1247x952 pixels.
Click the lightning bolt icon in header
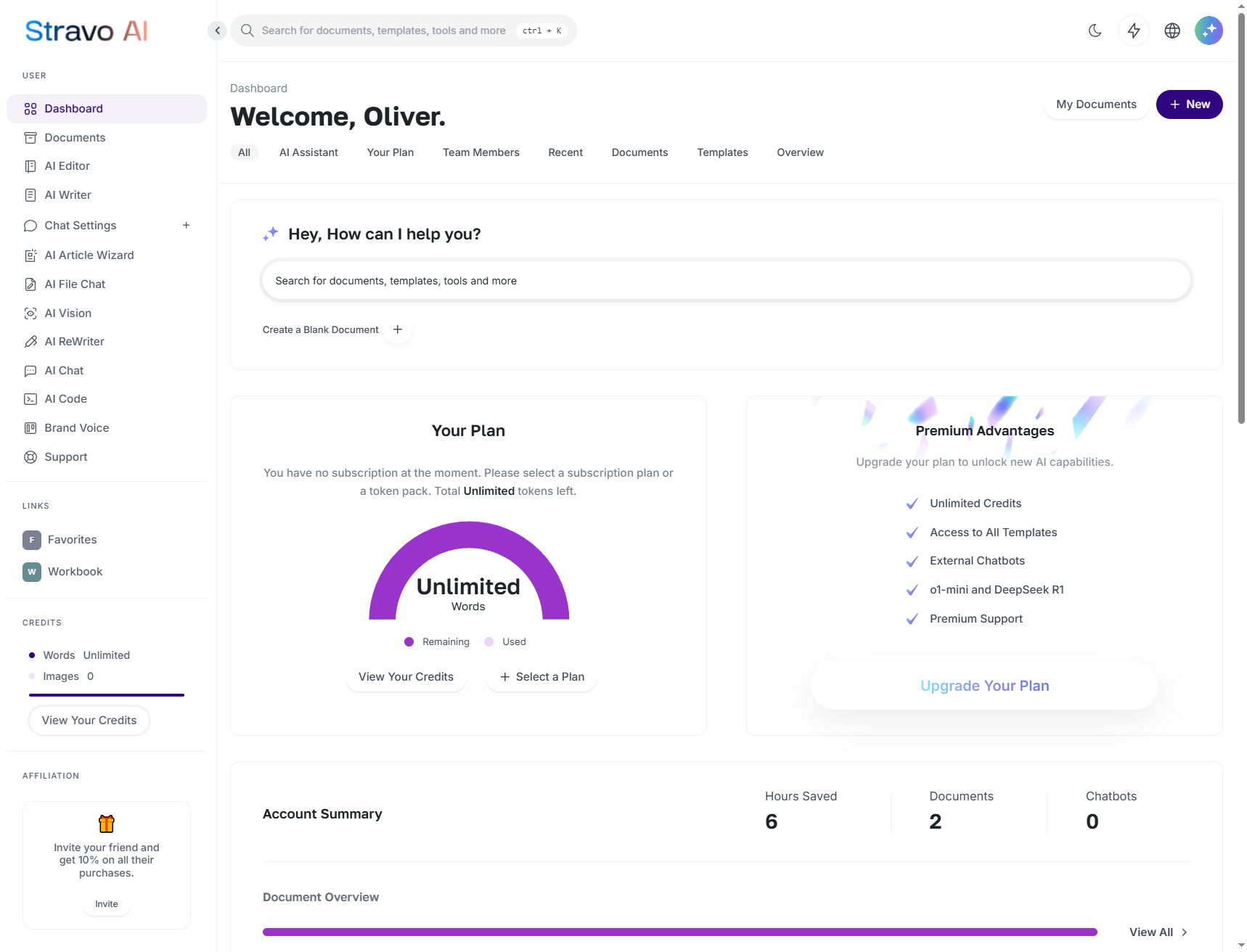click(x=1133, y=30)
